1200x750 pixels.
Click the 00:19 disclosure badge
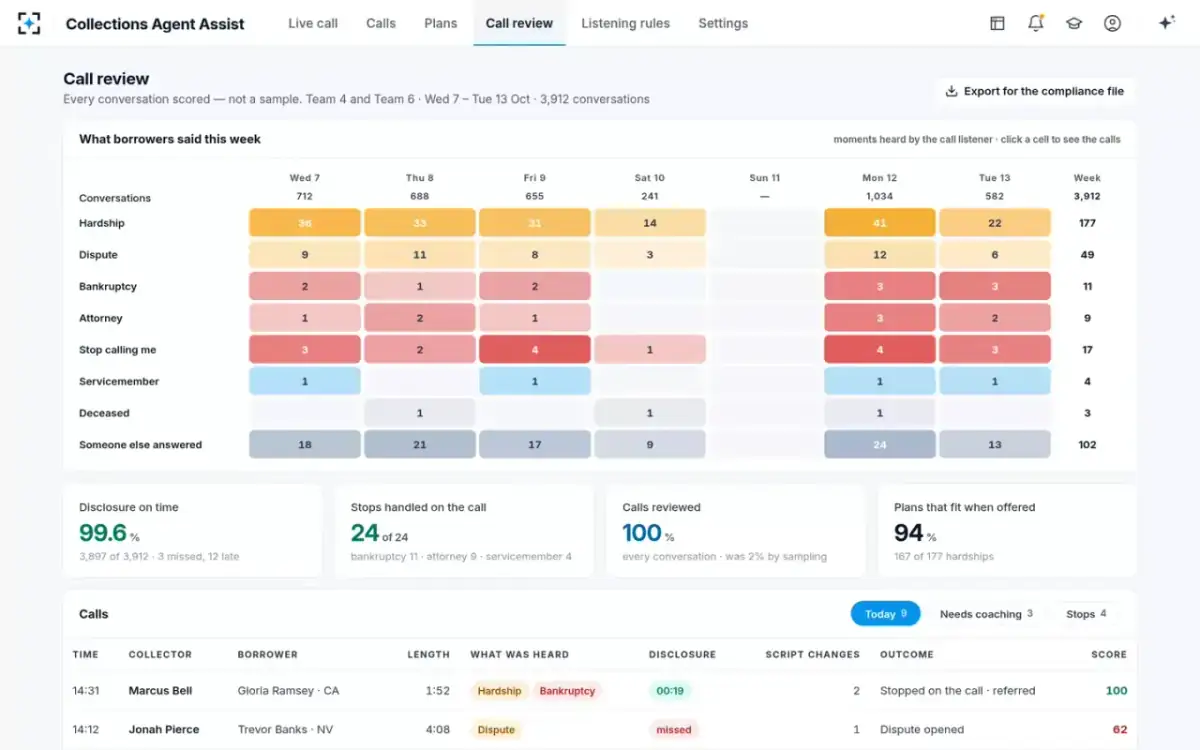tap(670, 691)
